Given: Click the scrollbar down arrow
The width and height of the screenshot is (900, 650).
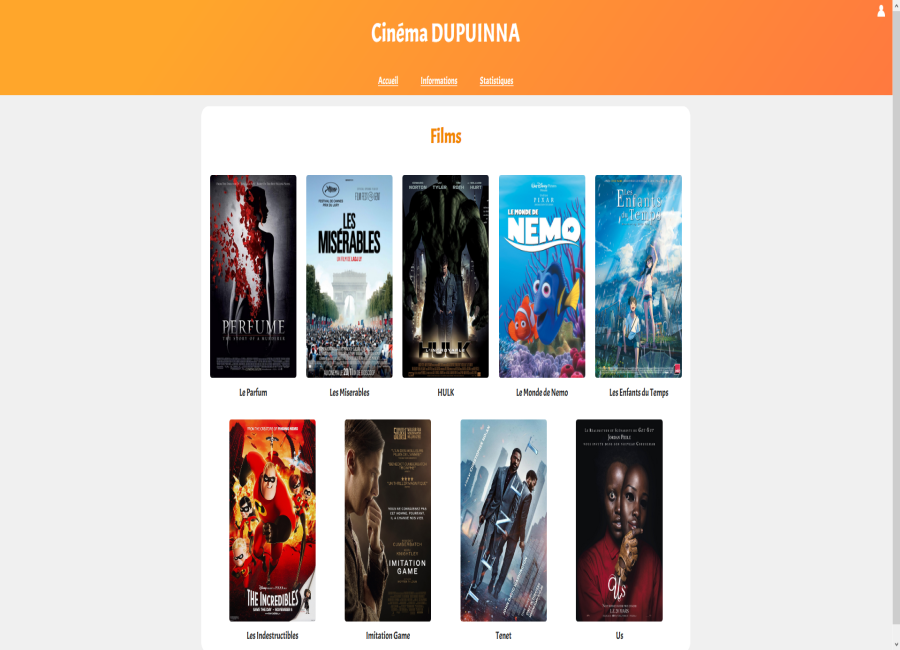Looking at the screenshot, I should (x=896, y=645).
